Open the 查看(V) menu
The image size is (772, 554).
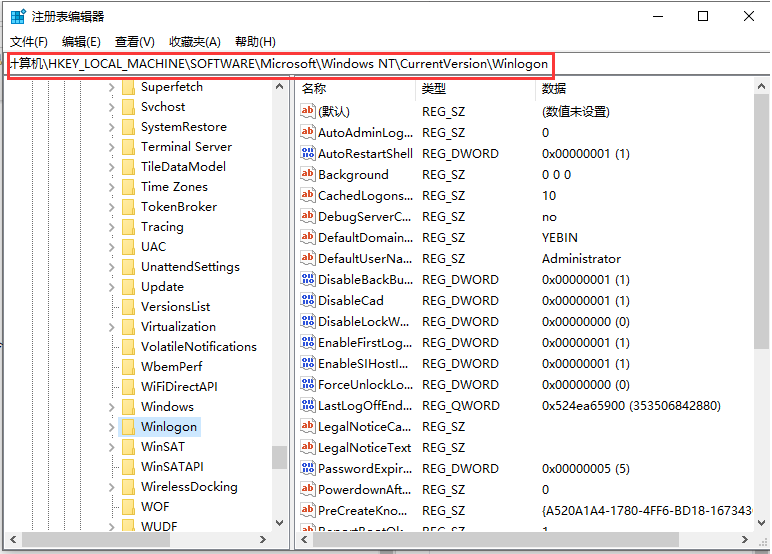[134, 41]
